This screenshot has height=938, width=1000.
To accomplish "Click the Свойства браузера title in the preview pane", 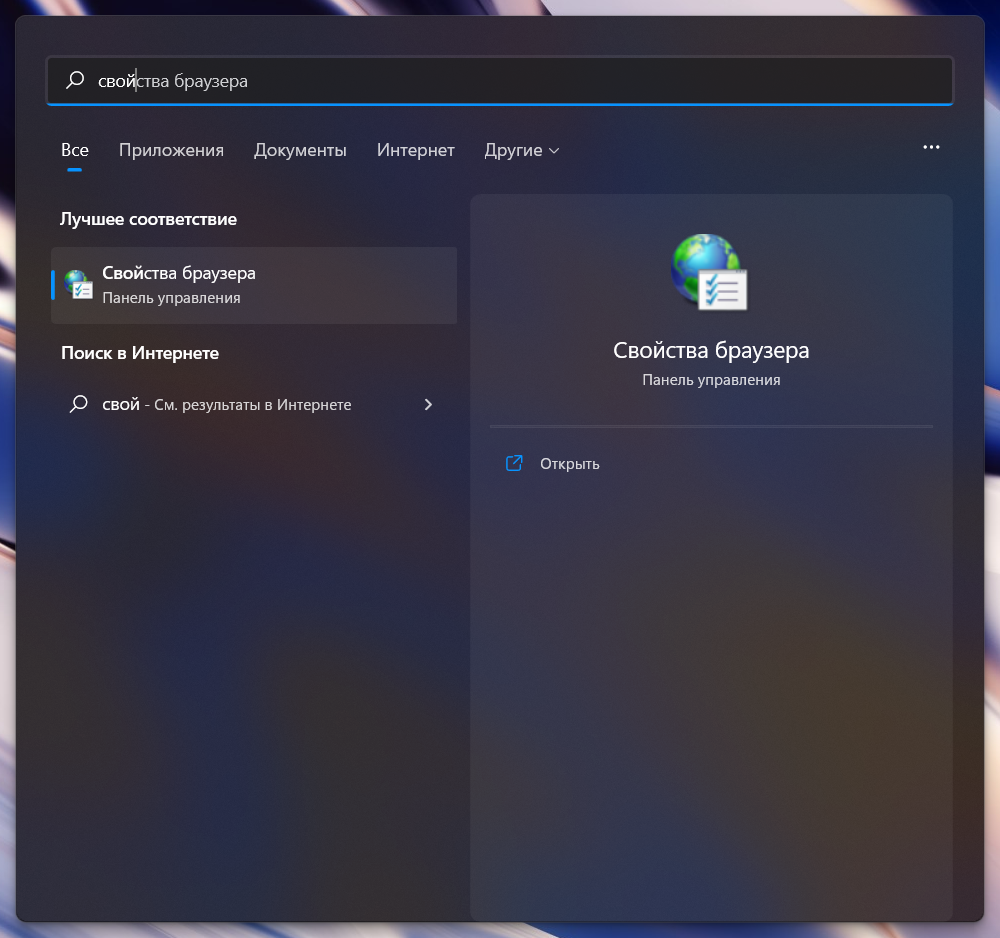I will (x=711, y=351).
